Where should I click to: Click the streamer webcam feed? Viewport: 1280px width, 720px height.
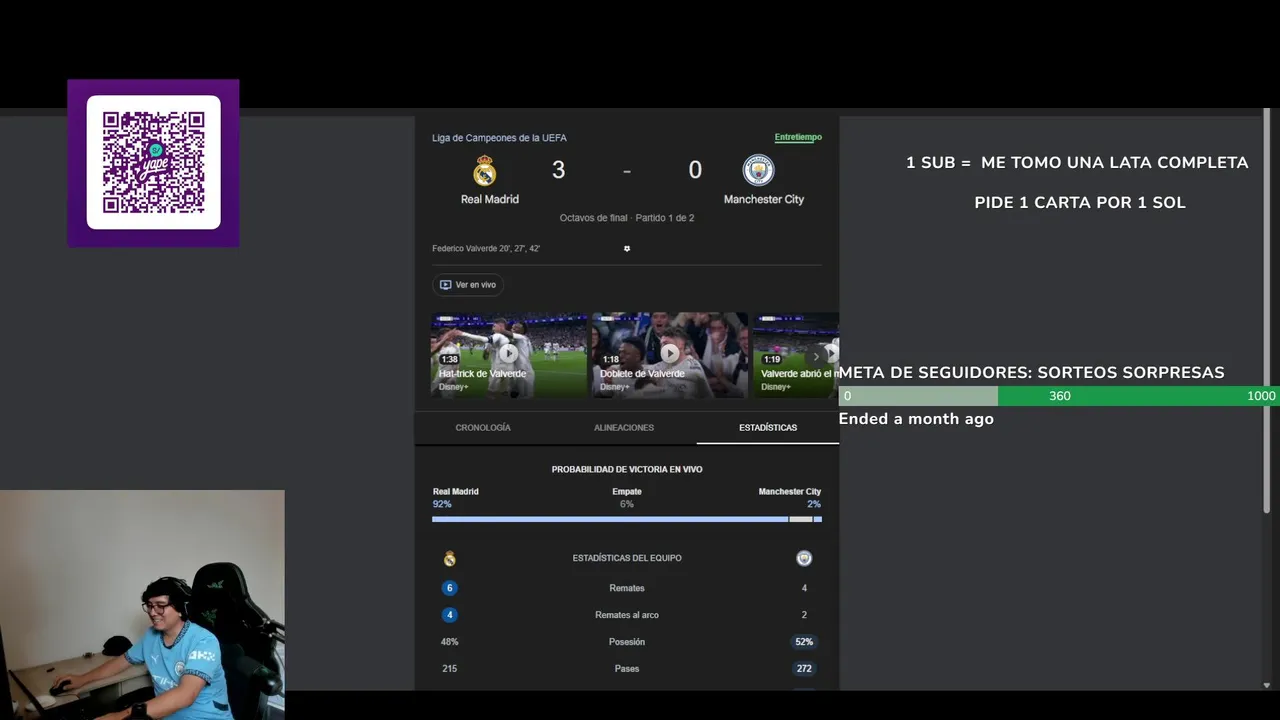click(142, 605)
